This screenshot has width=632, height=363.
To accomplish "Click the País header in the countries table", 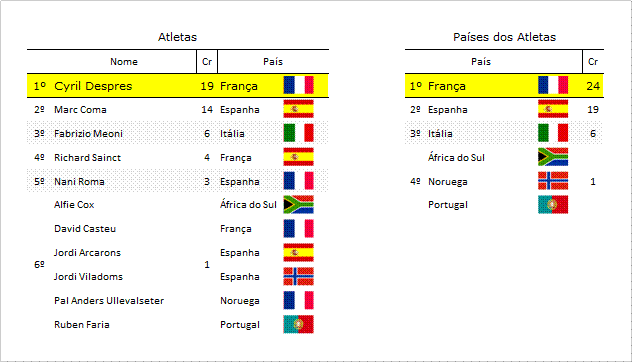I will click(481, 62).
